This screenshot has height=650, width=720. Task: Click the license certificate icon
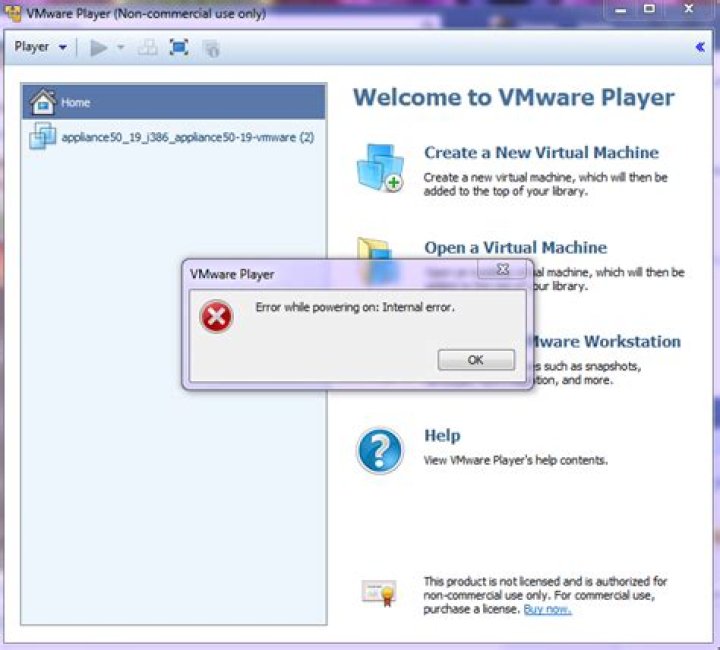[379, 593]
